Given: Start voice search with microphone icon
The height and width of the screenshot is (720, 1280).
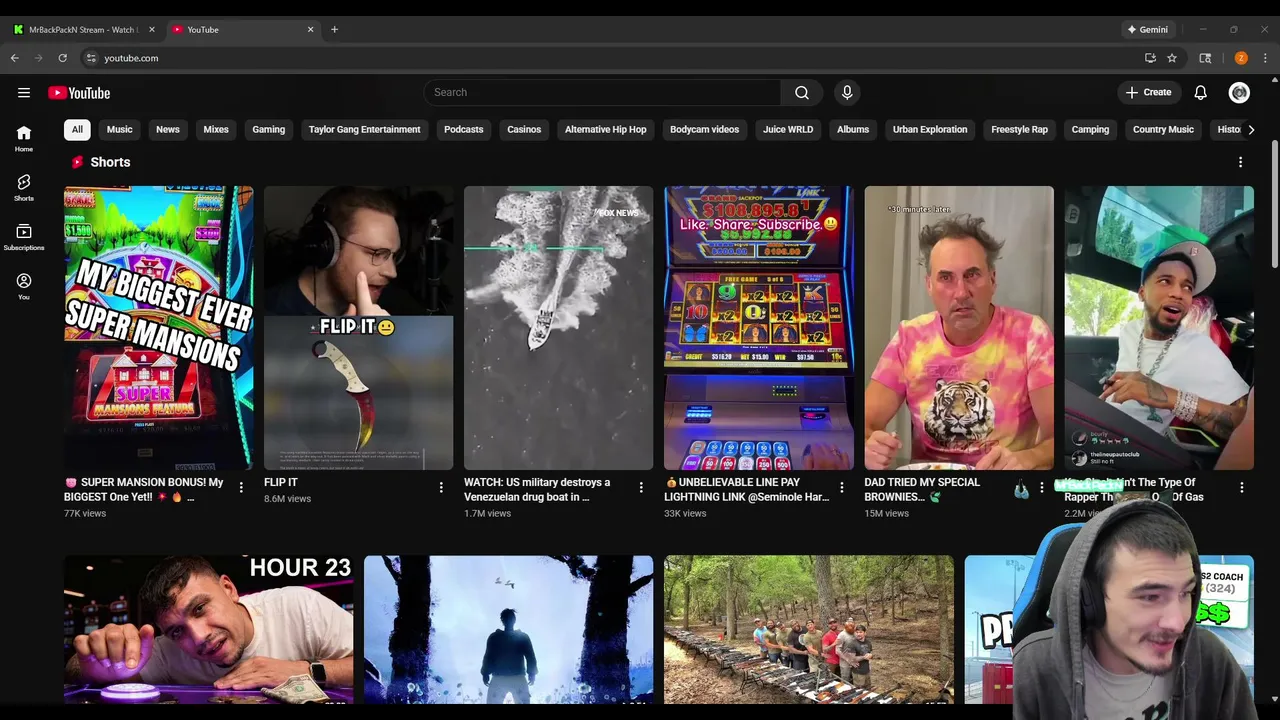Looking at the screenshot, I should tap(847, 92).
